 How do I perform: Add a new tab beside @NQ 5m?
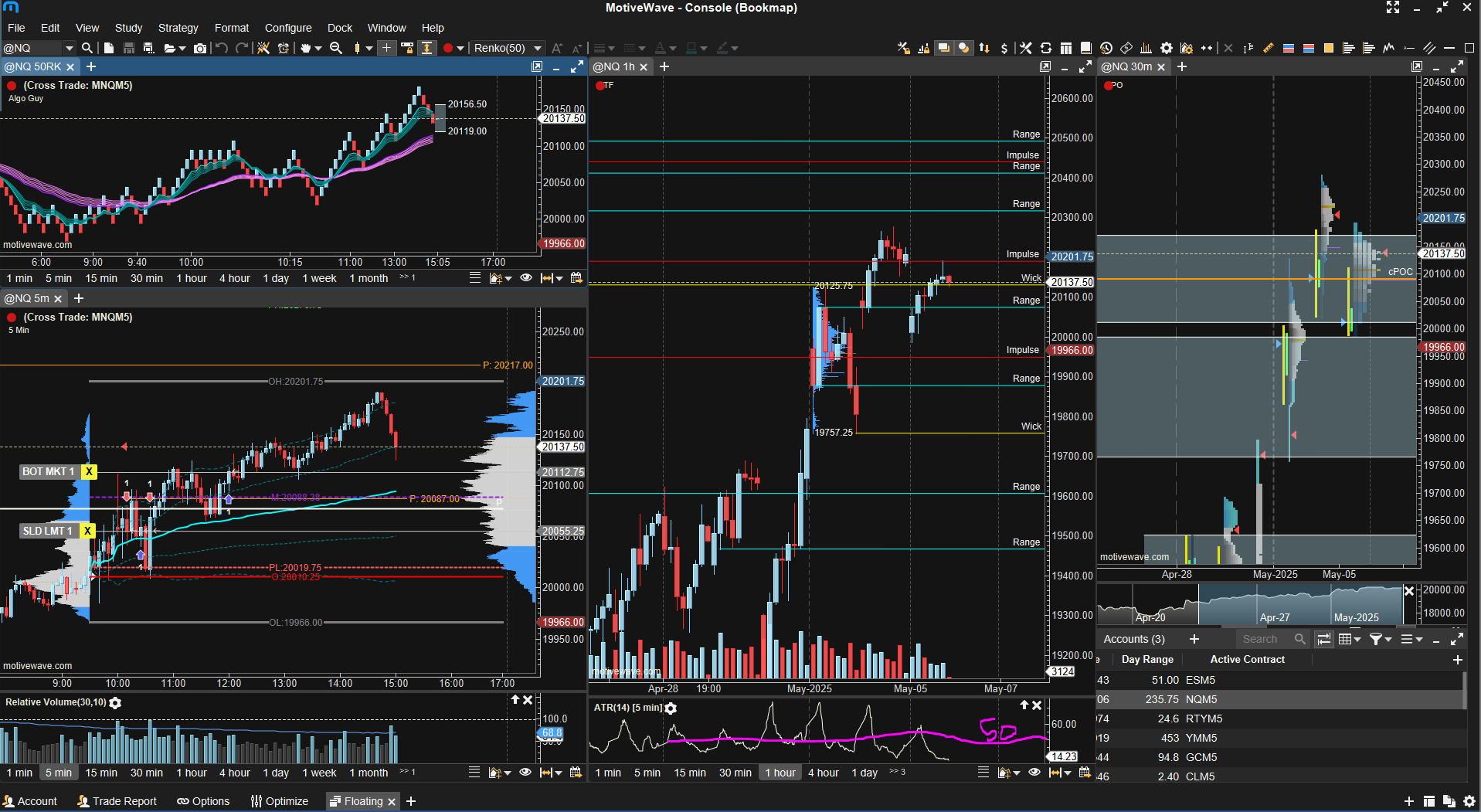pos(79,298)
